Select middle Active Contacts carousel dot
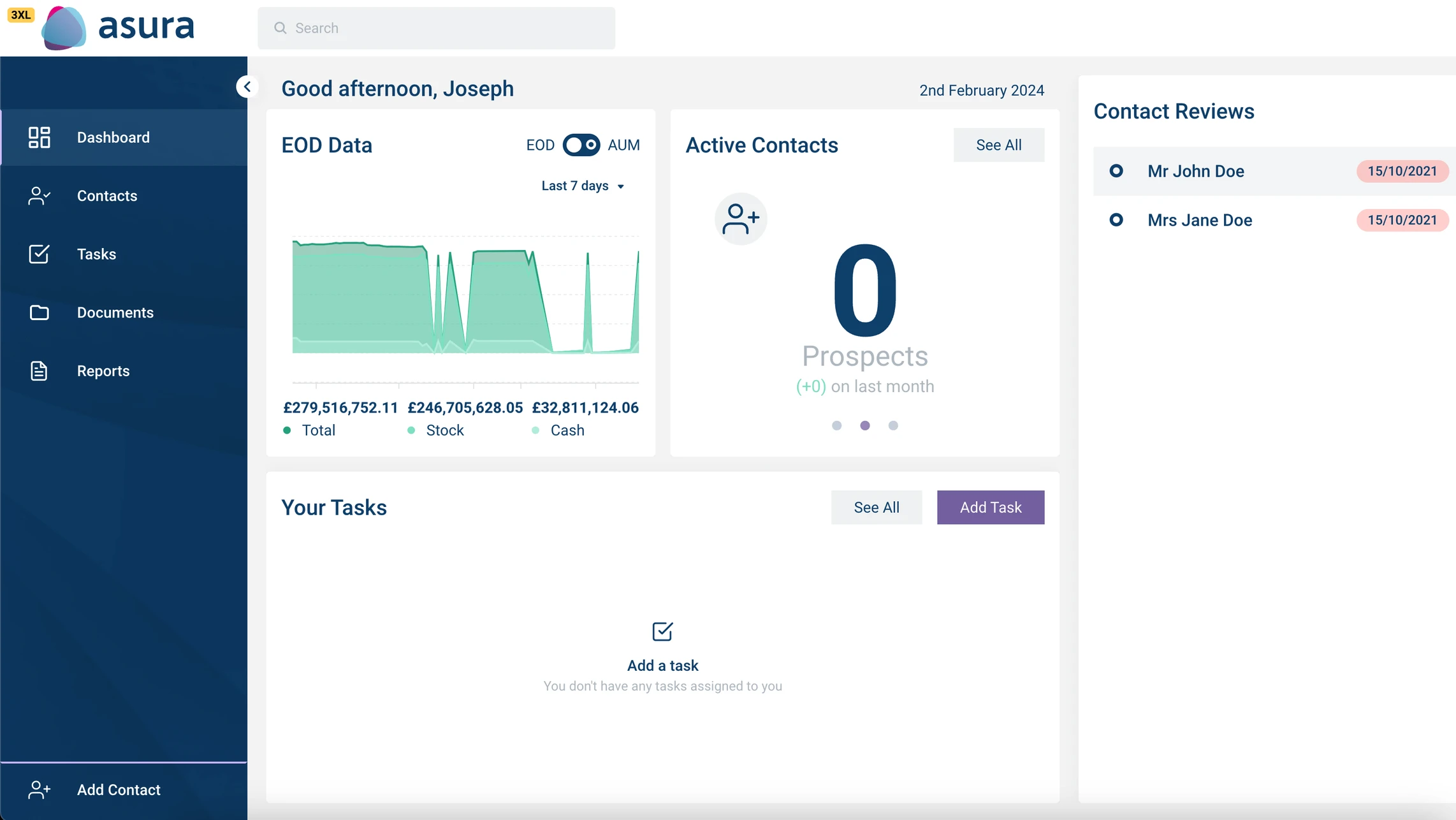 coord(865,425)
